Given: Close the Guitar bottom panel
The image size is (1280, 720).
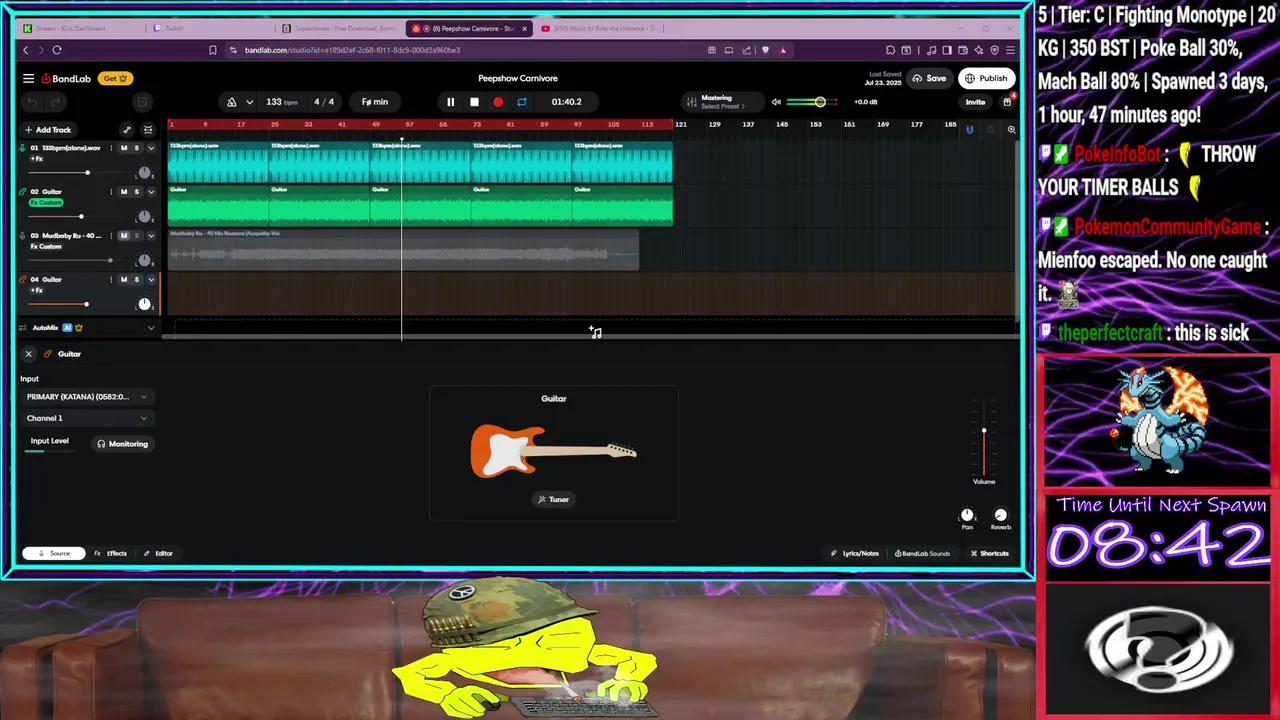Looking at the screenshot, I should coord(29,354).
